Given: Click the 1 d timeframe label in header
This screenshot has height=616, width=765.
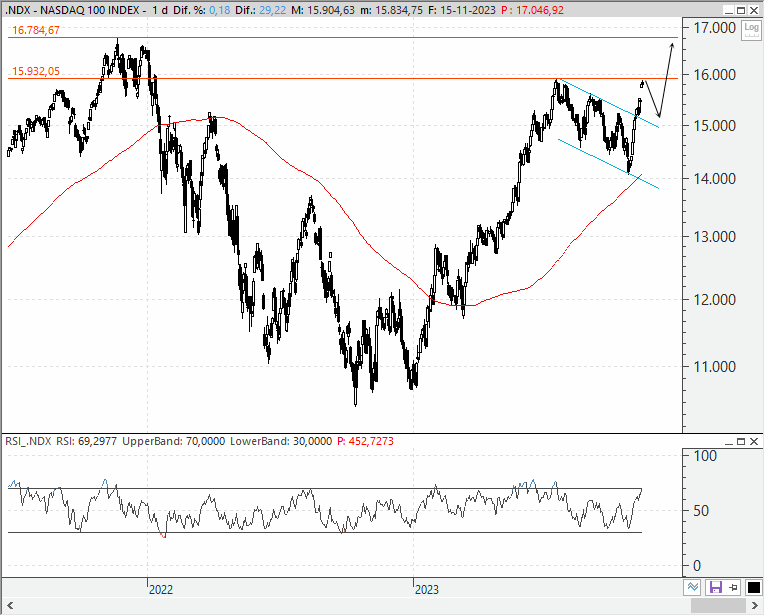Looking at the screenshot, I should (160, 10).
